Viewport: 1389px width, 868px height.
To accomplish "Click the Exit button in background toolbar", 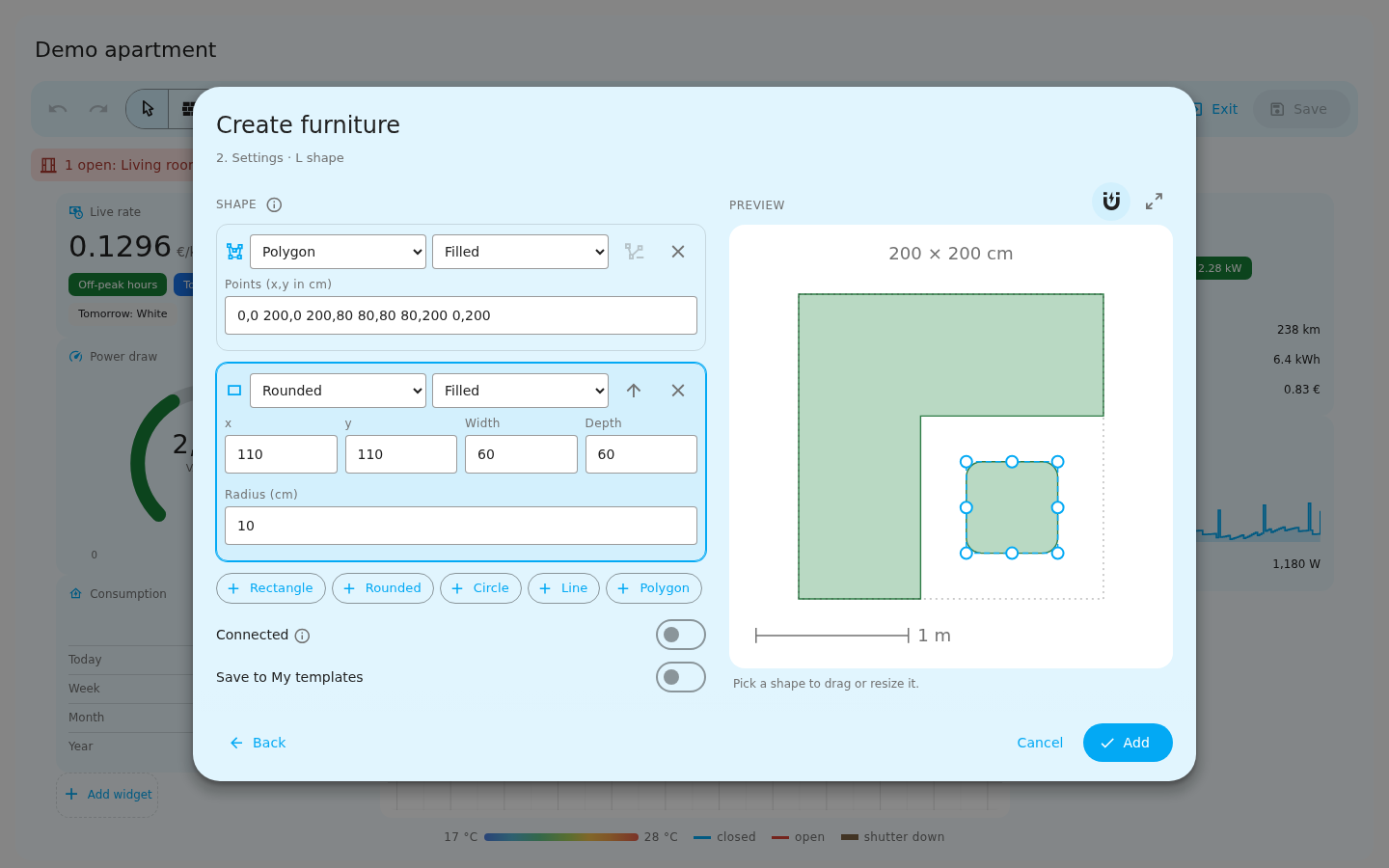I will (1214, 109).
